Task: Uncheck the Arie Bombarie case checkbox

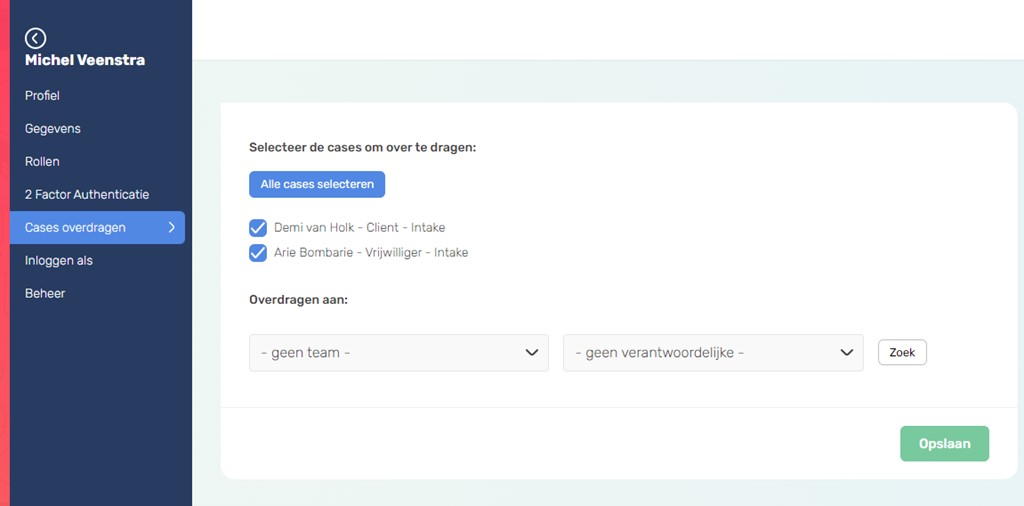Action: (x=258, y=253)
